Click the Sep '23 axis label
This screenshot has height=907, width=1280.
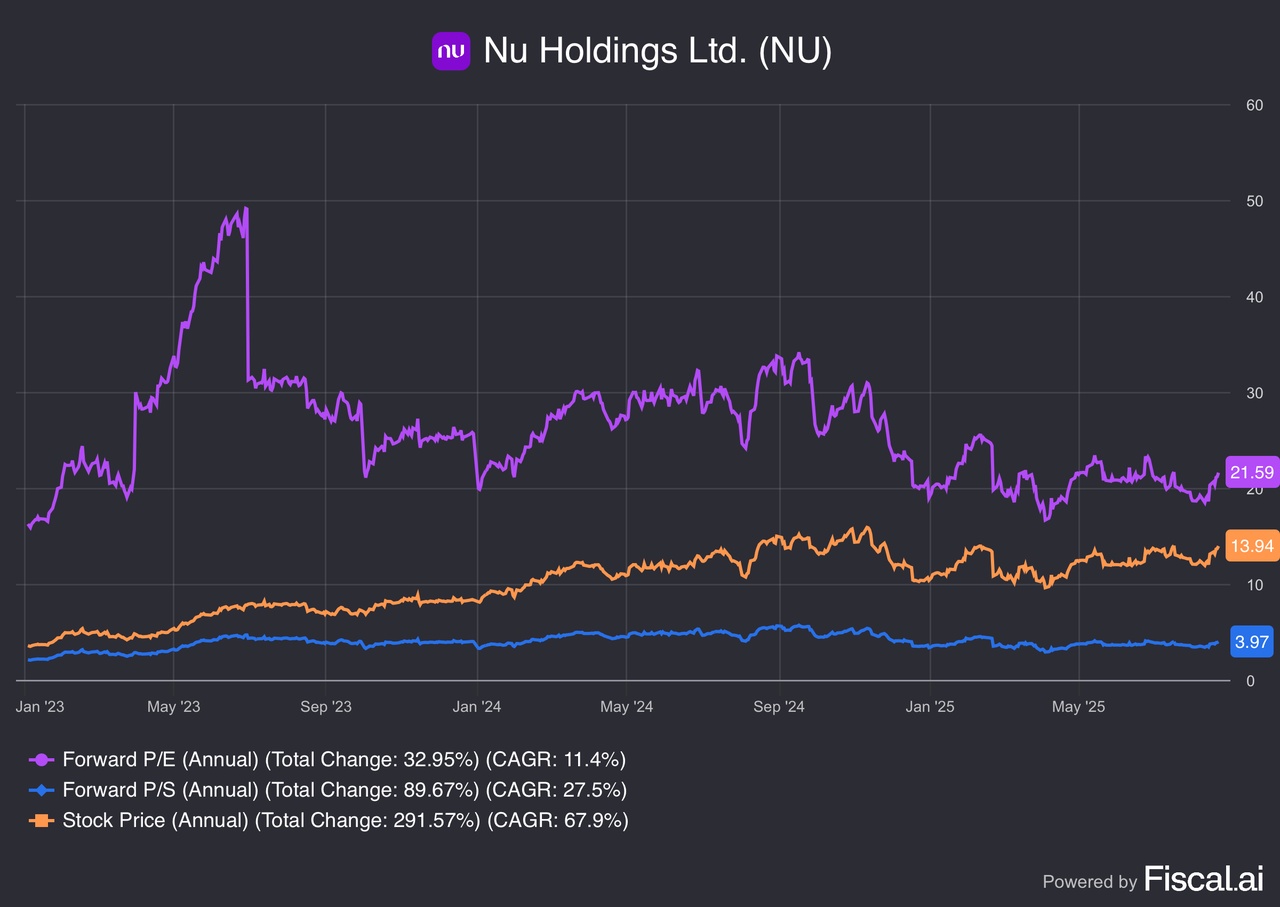[326, 707]
